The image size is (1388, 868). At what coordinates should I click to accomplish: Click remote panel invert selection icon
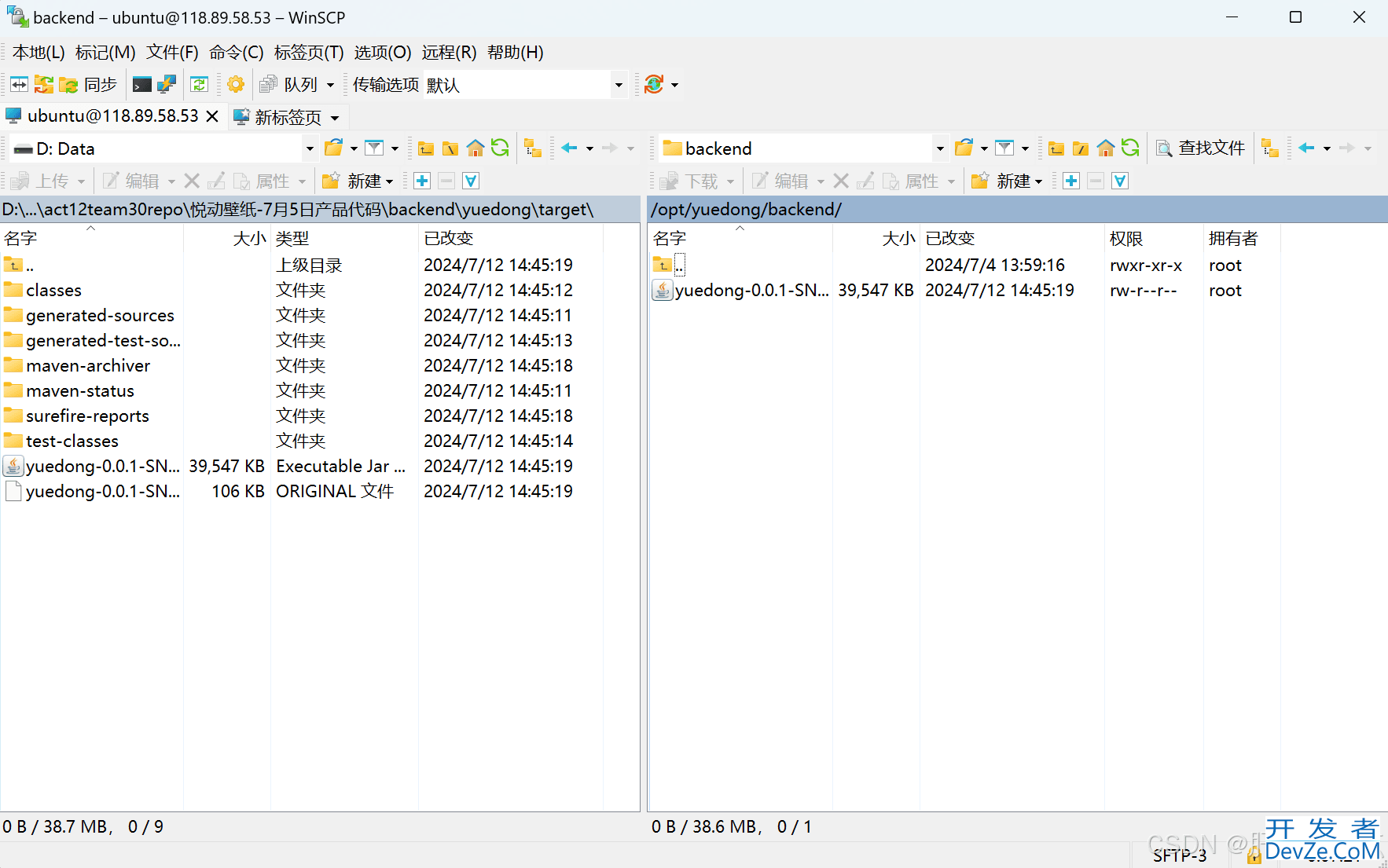(1120, 181)
